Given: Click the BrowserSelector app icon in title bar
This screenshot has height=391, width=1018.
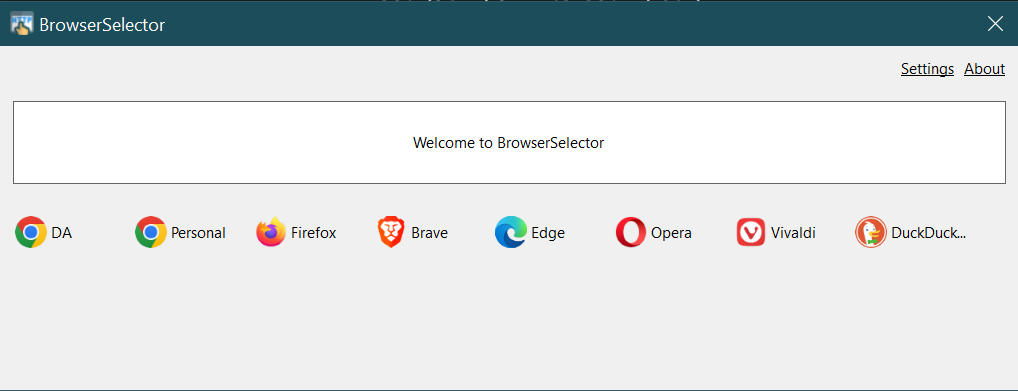Looking at the screenshot, I should [x=22, y=23].
